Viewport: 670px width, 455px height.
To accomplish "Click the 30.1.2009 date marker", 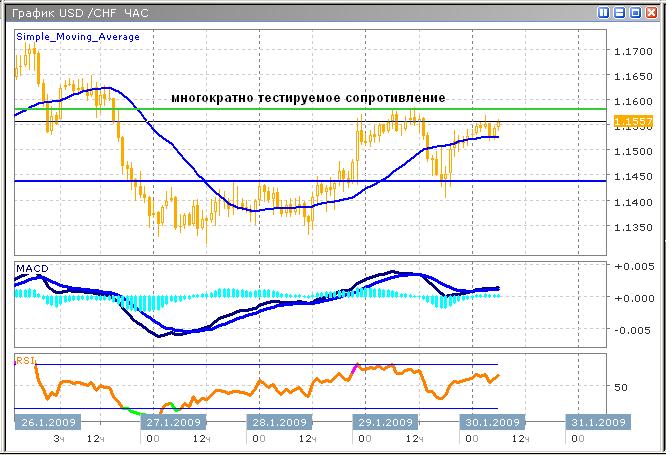I will tap(490, 422).
